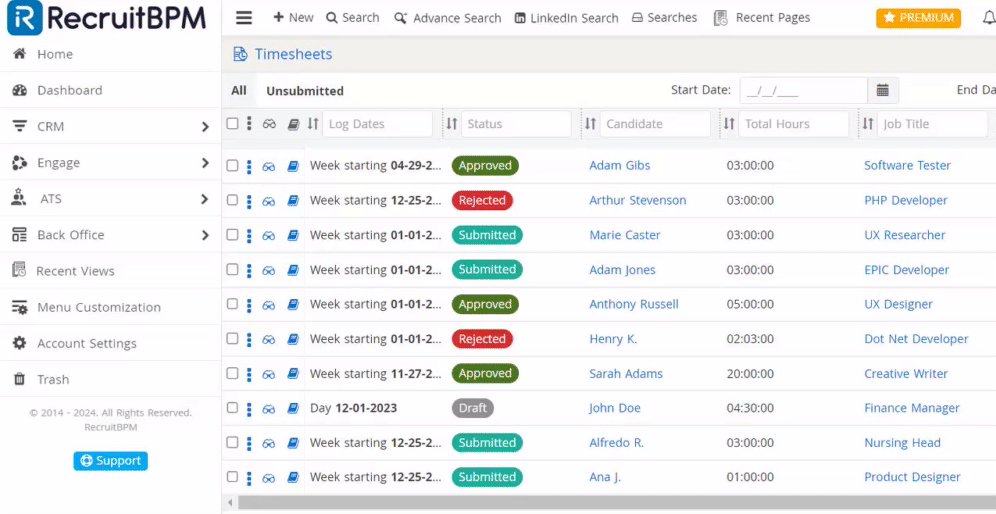Click Advance Search in top bar
The image size is (996, 514).
[x=447, y=18]
